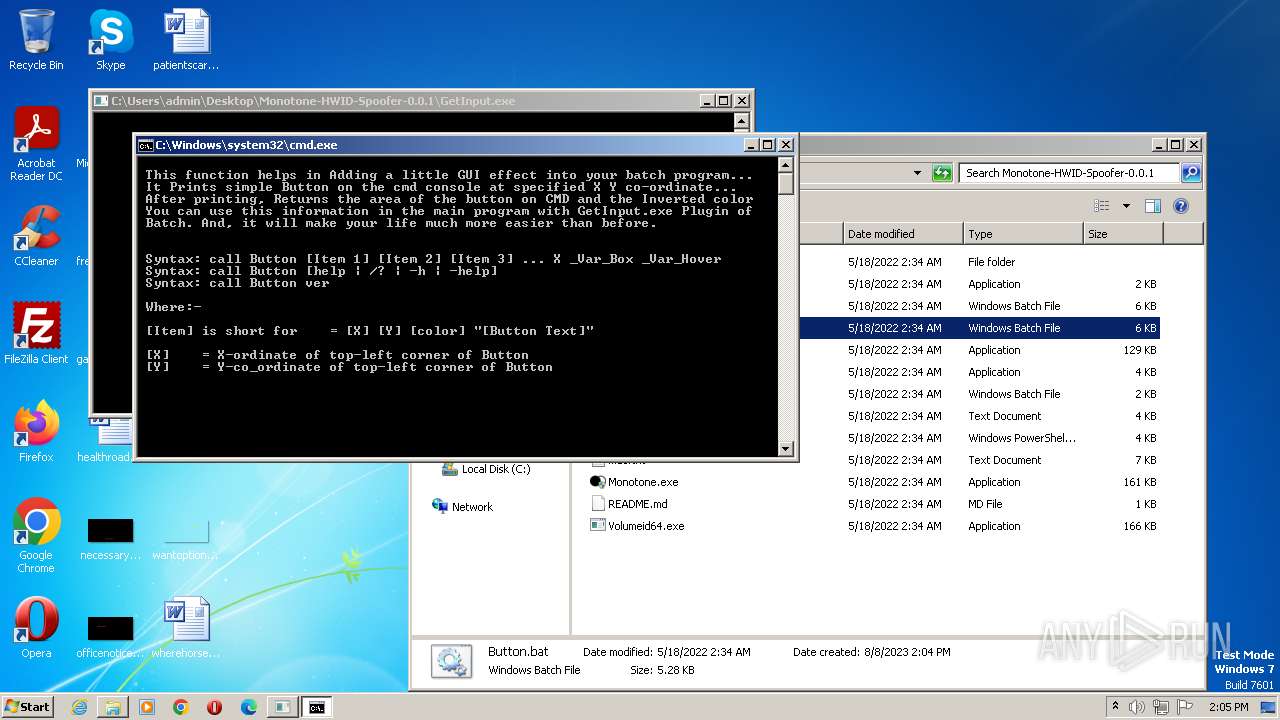Image resolution: width=1280 pixels, height=720 pixels.
Task: Open the cmd.exe window system menu icon
Action: click(145, 145)
